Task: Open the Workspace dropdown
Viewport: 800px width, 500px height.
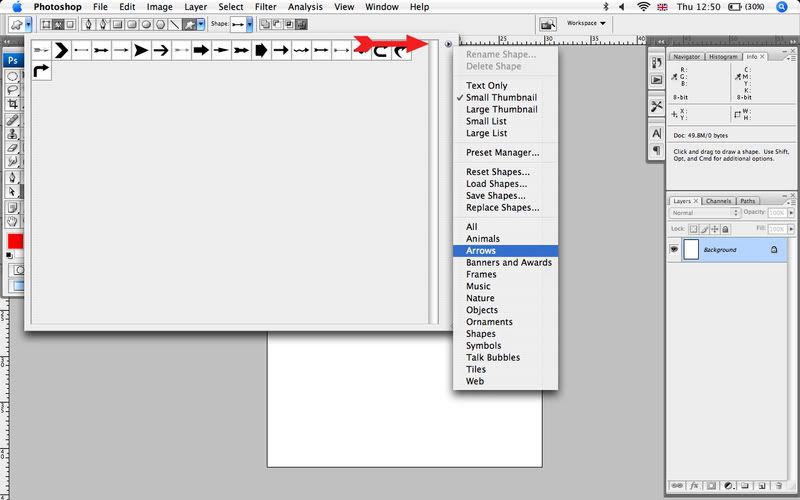Action: pyautogui.click(x=586, y=23)
